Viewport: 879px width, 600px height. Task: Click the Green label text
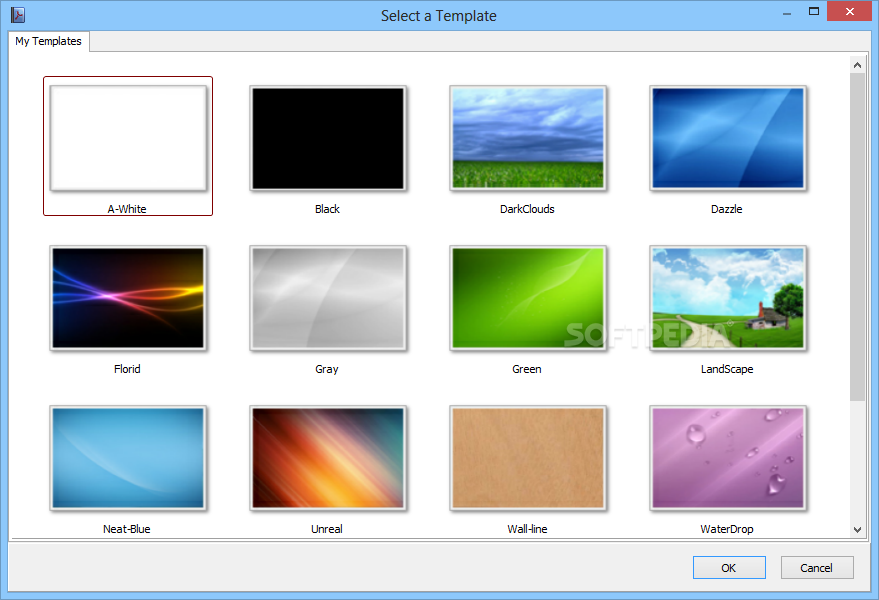click(x=527, y=369)
